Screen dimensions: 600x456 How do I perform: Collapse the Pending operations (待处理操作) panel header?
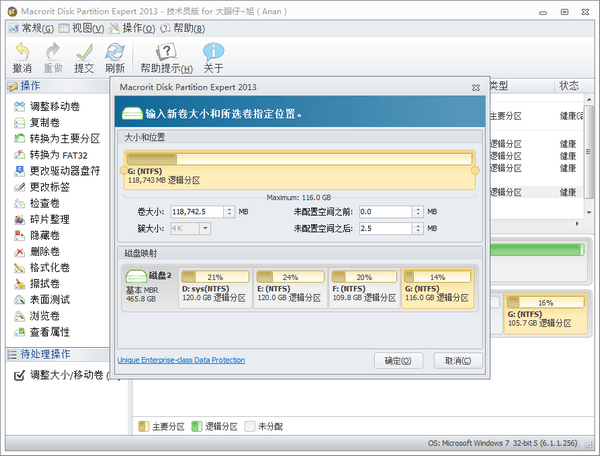[x=58, y=354]
